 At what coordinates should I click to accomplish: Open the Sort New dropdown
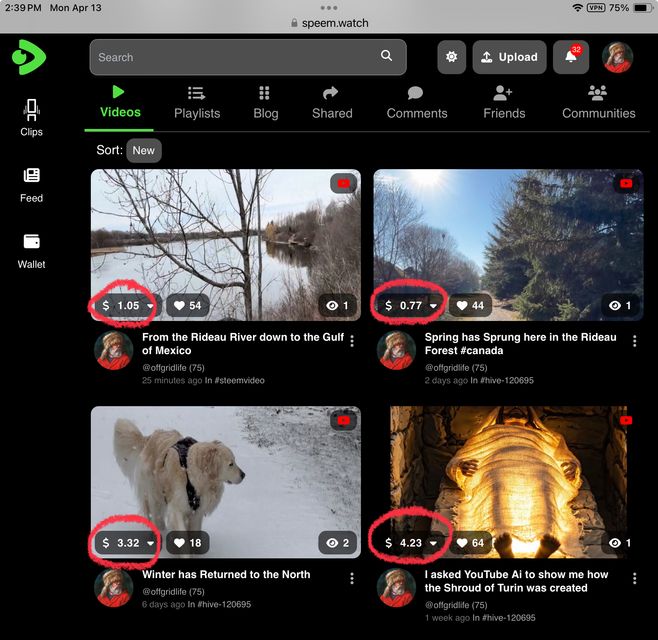[144, 150]
